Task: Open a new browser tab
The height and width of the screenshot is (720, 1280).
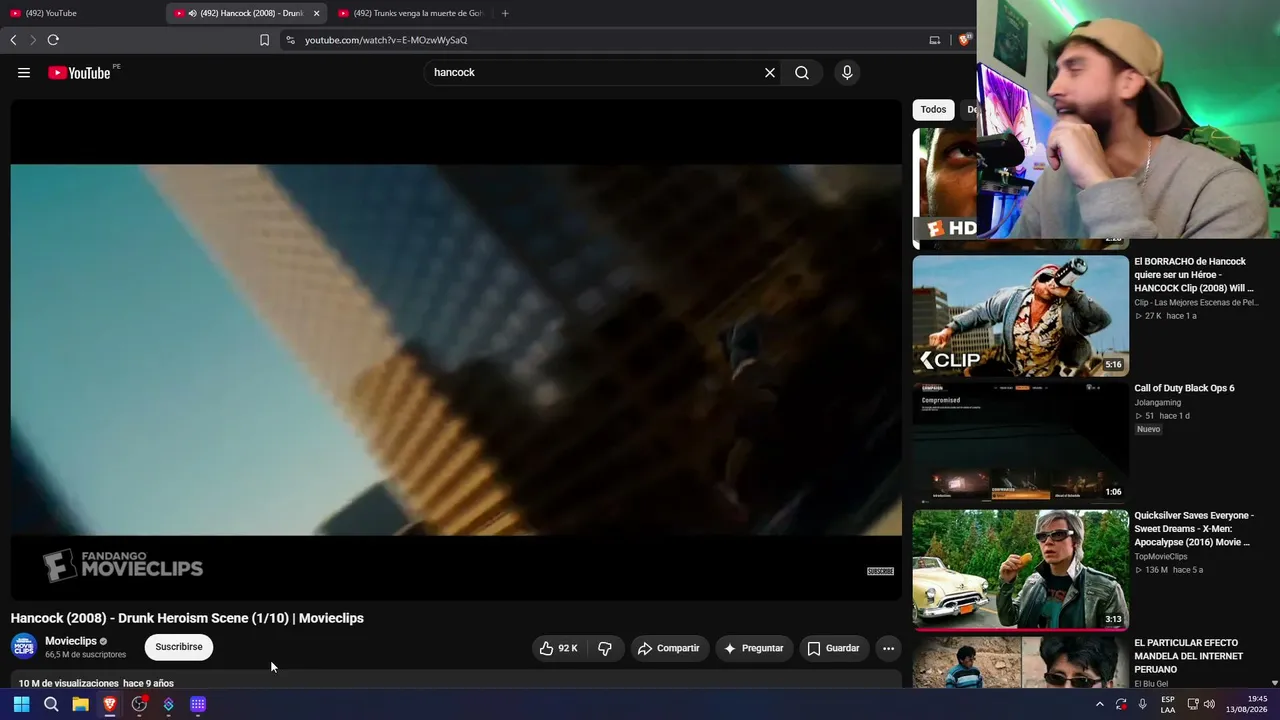Action: pyautogui.click(x=505, y=13)
